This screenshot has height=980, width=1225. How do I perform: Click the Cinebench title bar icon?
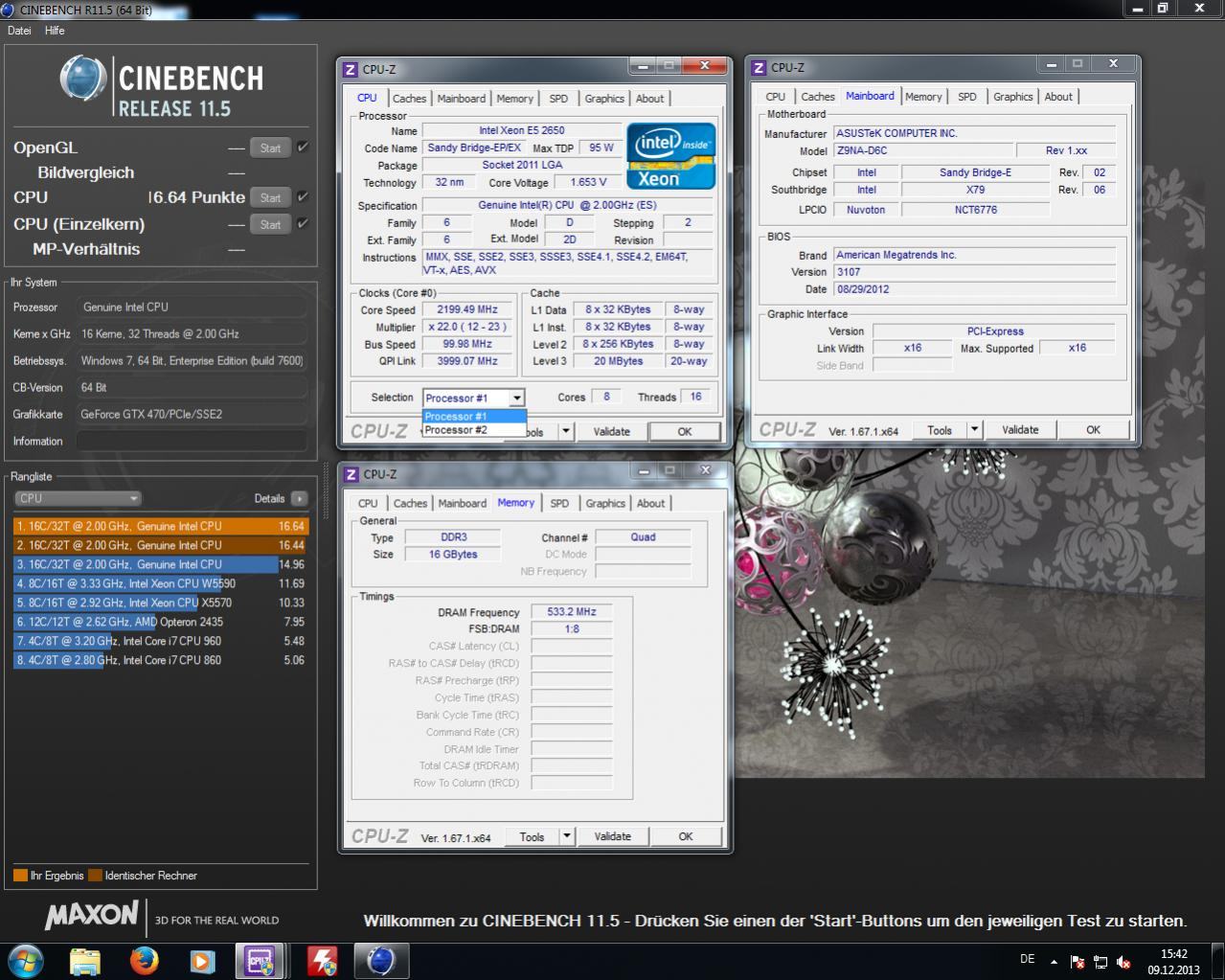tap(10, 9)
